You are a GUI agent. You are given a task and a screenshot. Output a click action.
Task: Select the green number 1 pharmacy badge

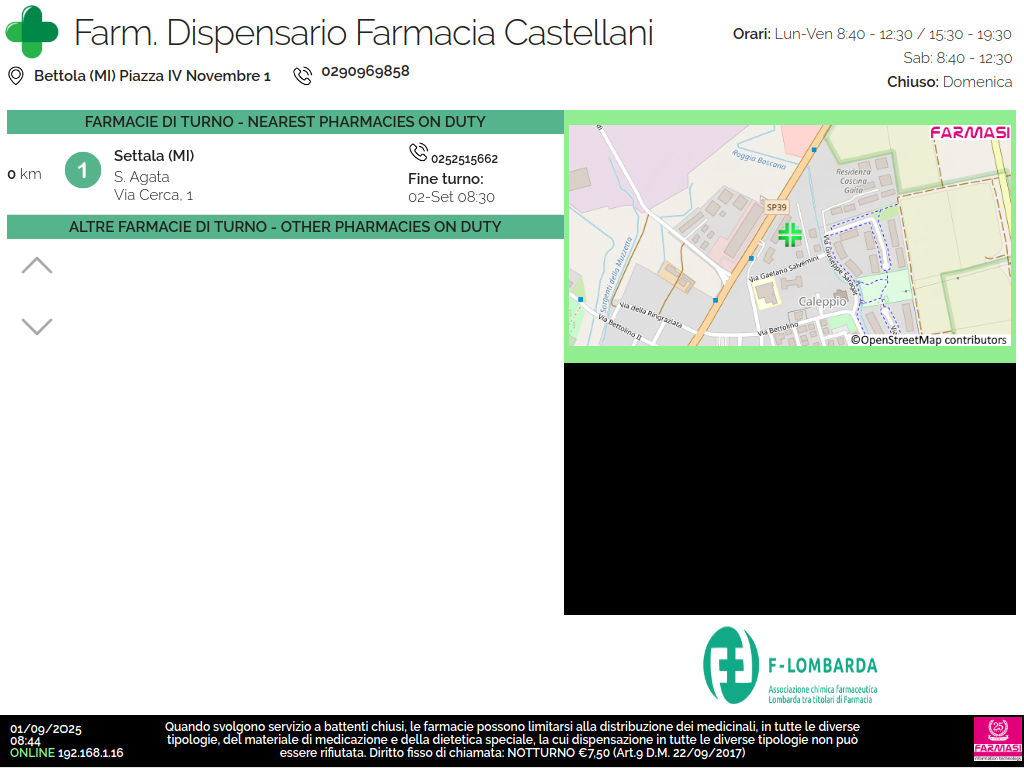pyautogui.click(x=83, y=170)
